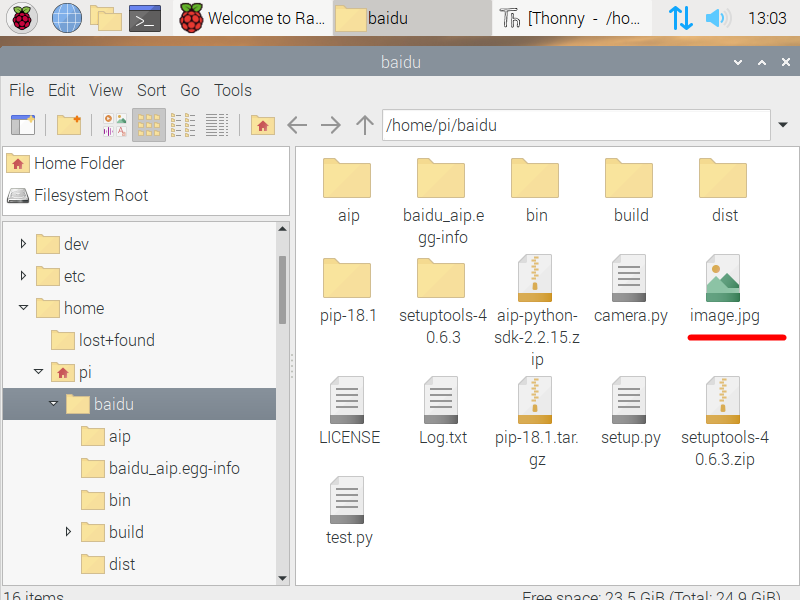Viewport: 800px width, 600px height.
Task: Select the camera.py file
Action: point(630,290)
